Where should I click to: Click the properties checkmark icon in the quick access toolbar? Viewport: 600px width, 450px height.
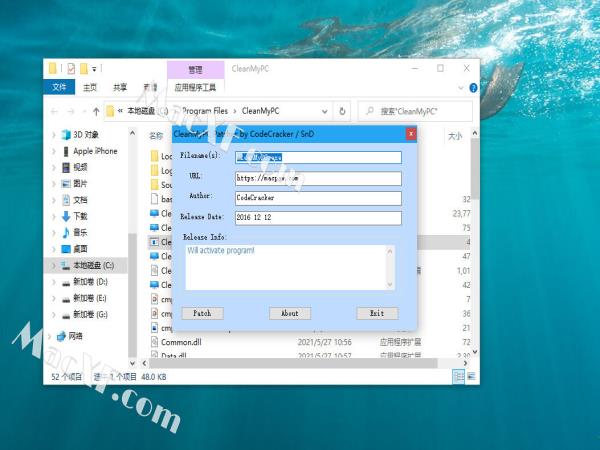point(71,68)
